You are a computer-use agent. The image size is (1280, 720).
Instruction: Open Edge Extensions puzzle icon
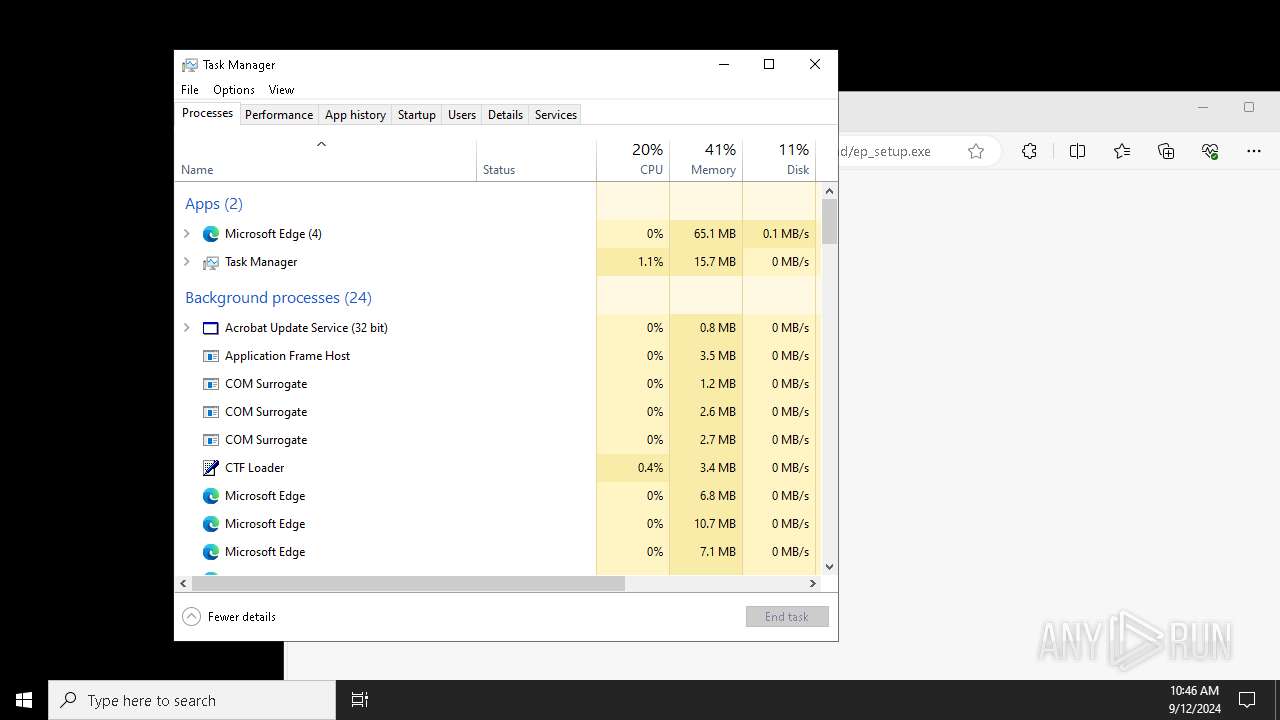1029,151
